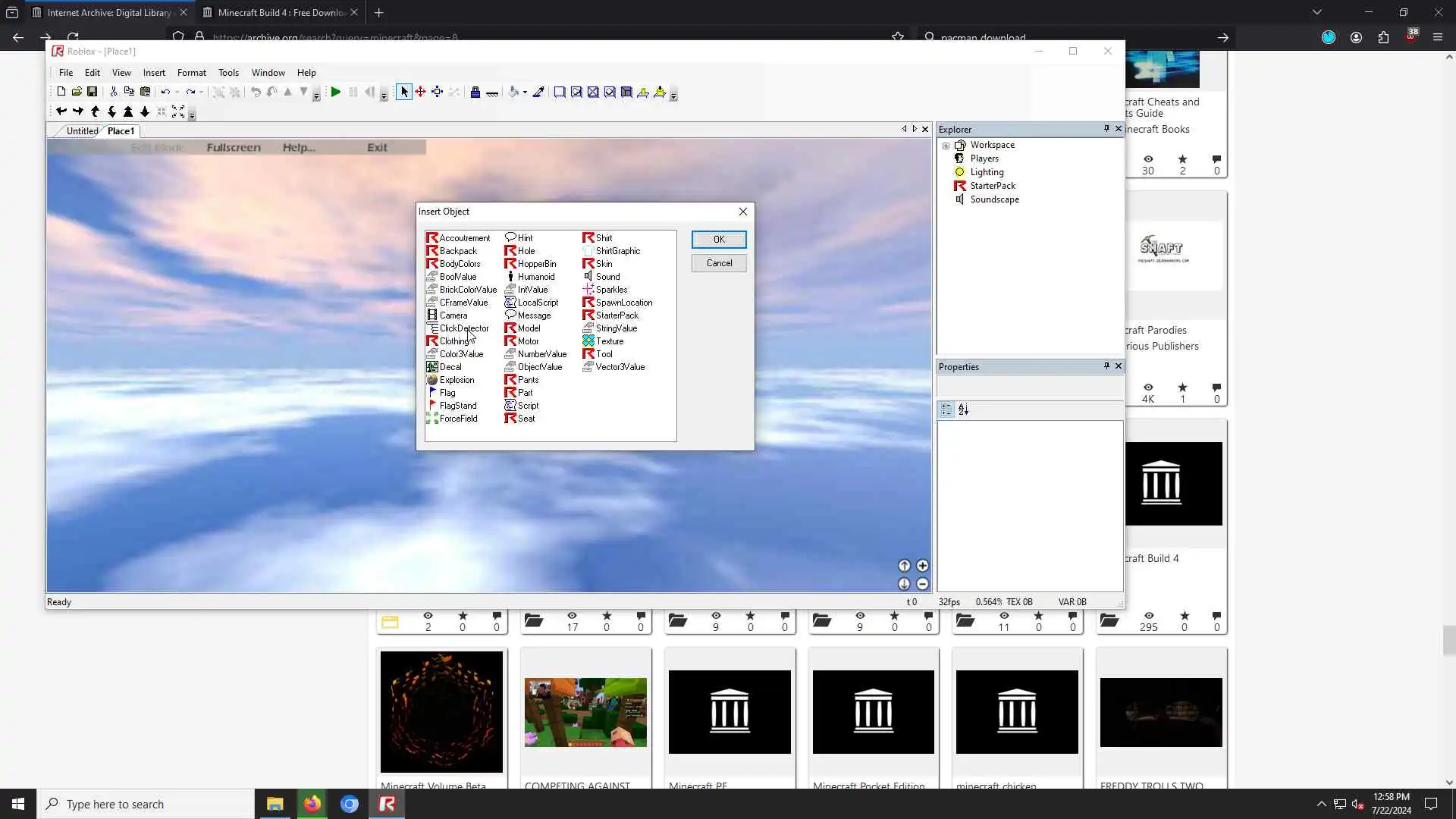The width and height of the screenshot is (1456, 819).
Task: Click the Lock padlock tool icon
Action: point(475,93)
